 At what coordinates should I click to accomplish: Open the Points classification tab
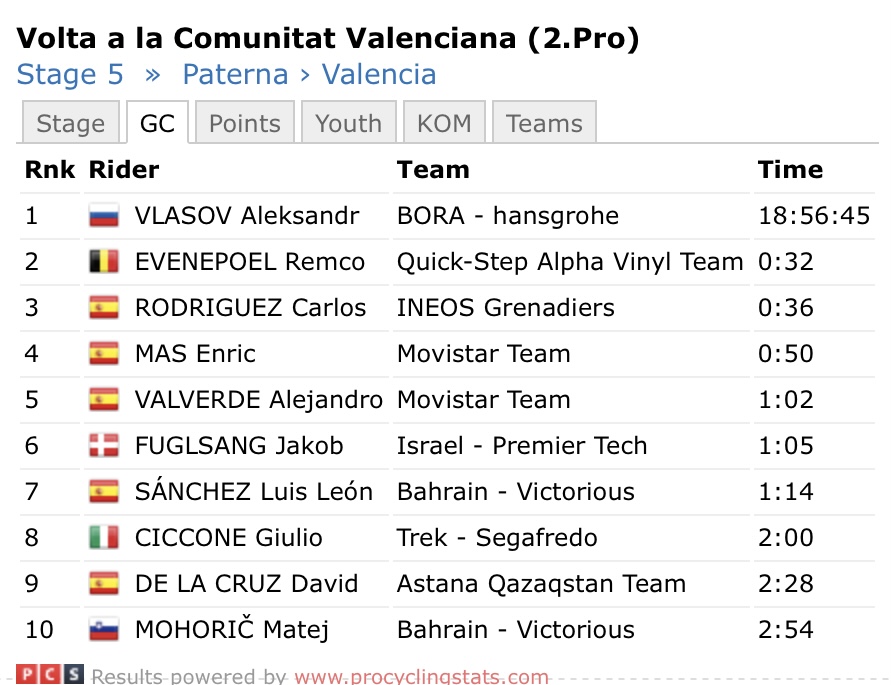tap(245, 124)
